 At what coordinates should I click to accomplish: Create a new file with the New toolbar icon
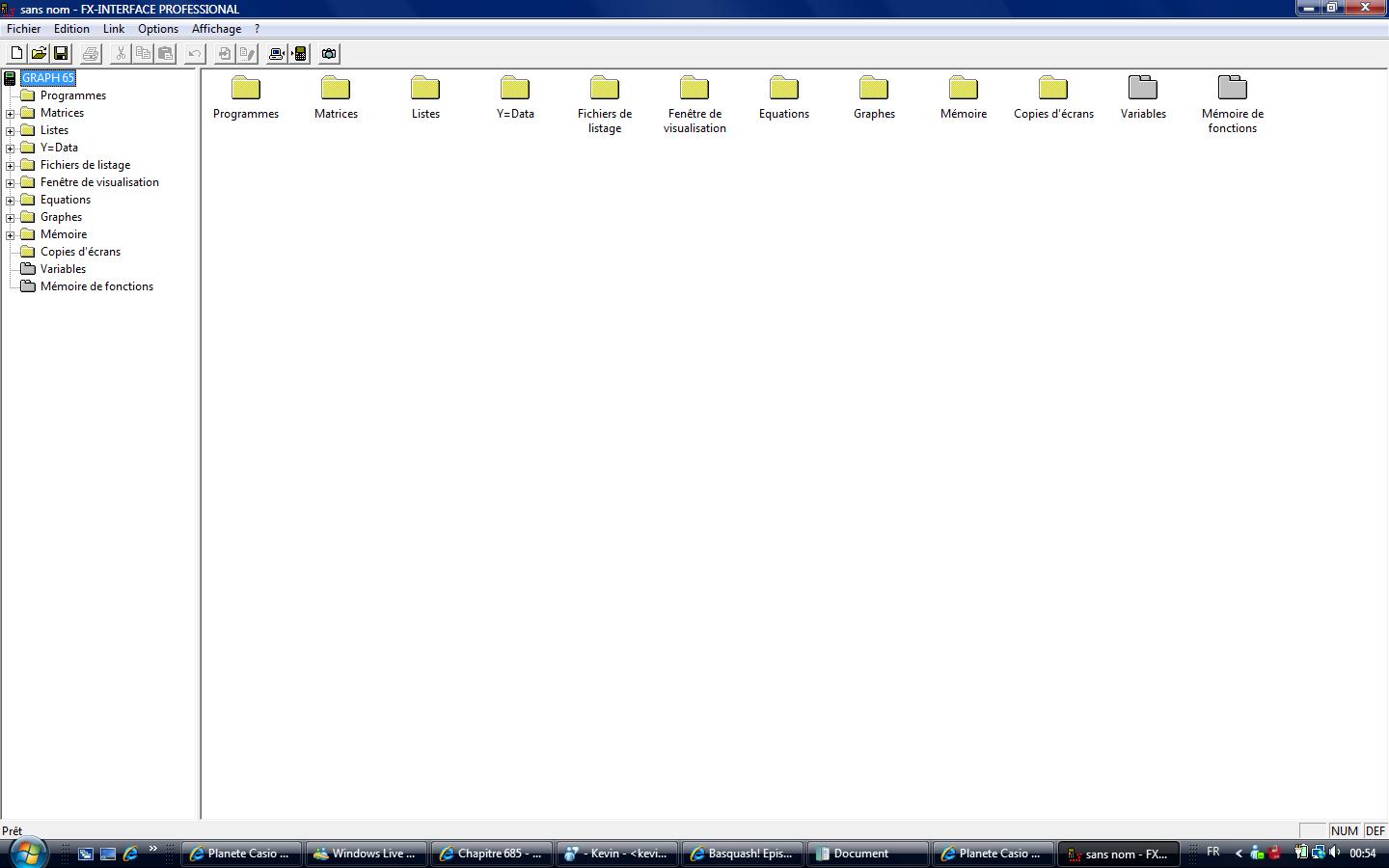point(16,54)
